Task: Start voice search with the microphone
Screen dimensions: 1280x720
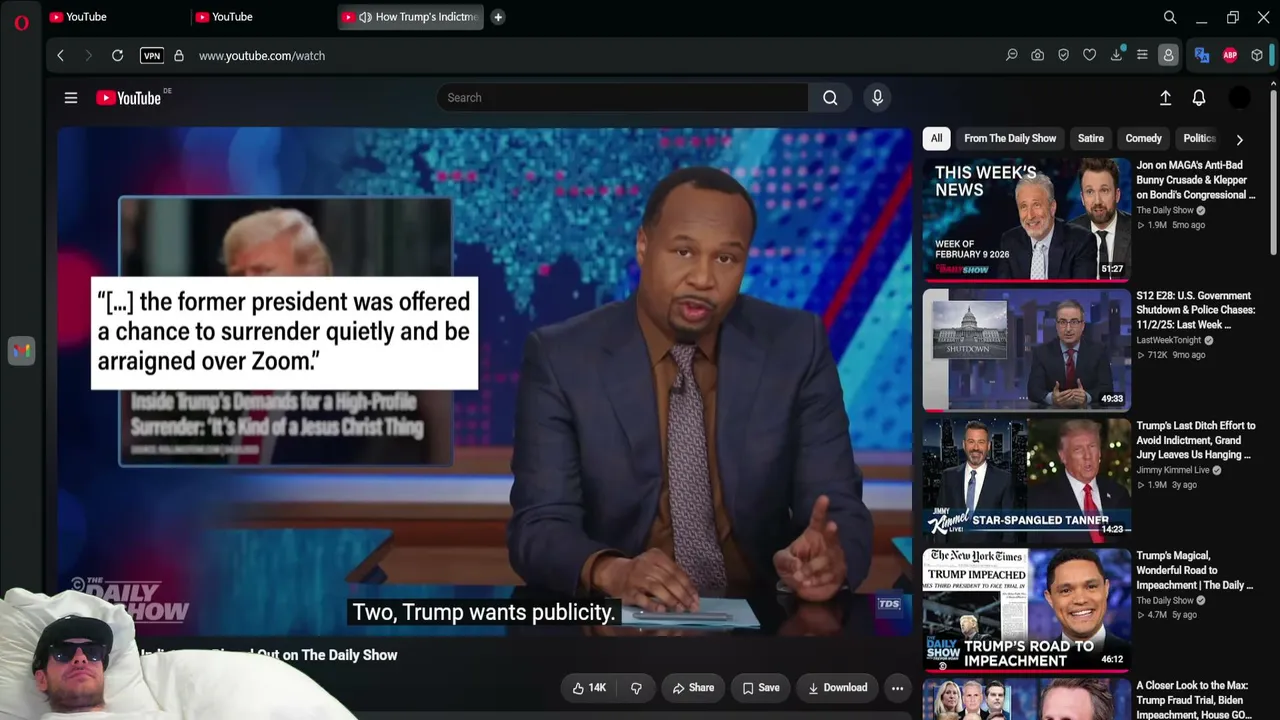Action: click(877, 98)
